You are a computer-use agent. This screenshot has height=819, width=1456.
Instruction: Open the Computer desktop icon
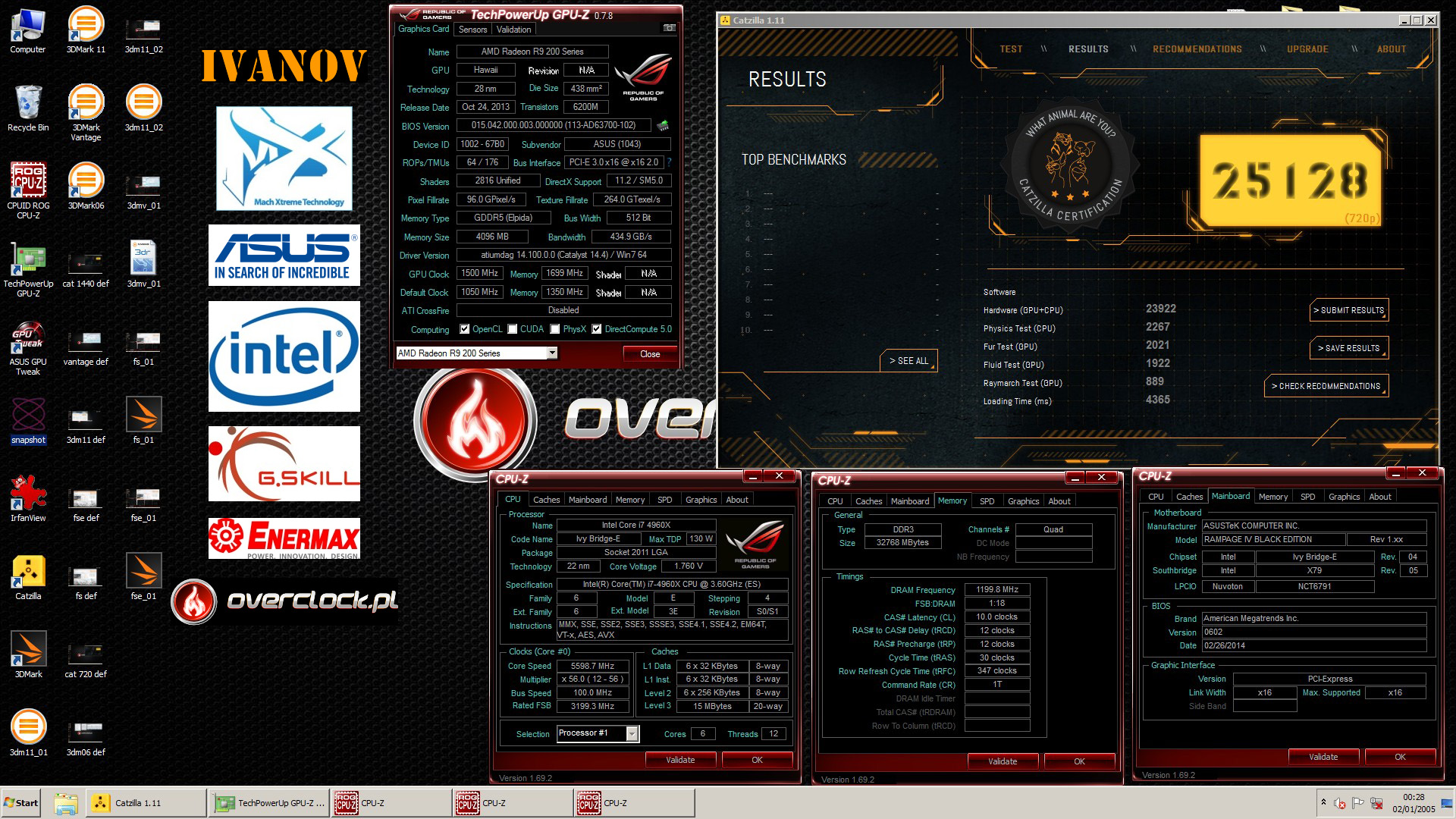click(28, 30)
